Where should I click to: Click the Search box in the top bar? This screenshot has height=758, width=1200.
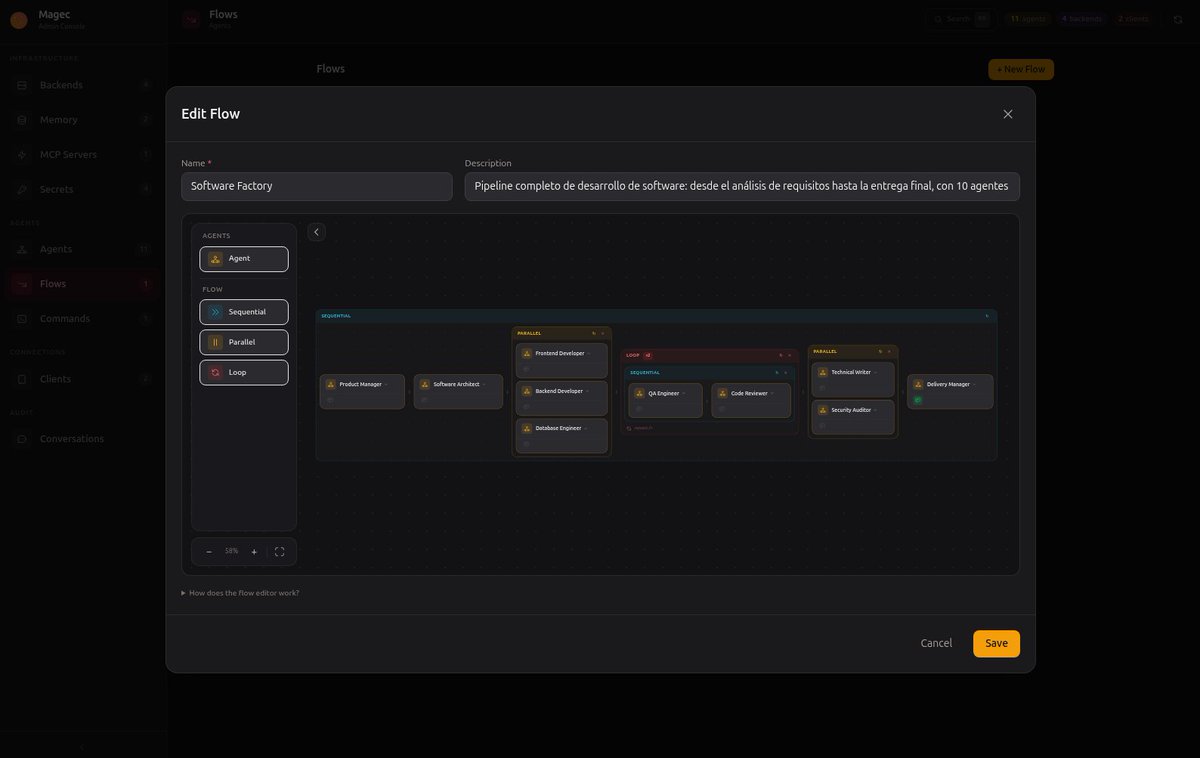tap(960, 19)
